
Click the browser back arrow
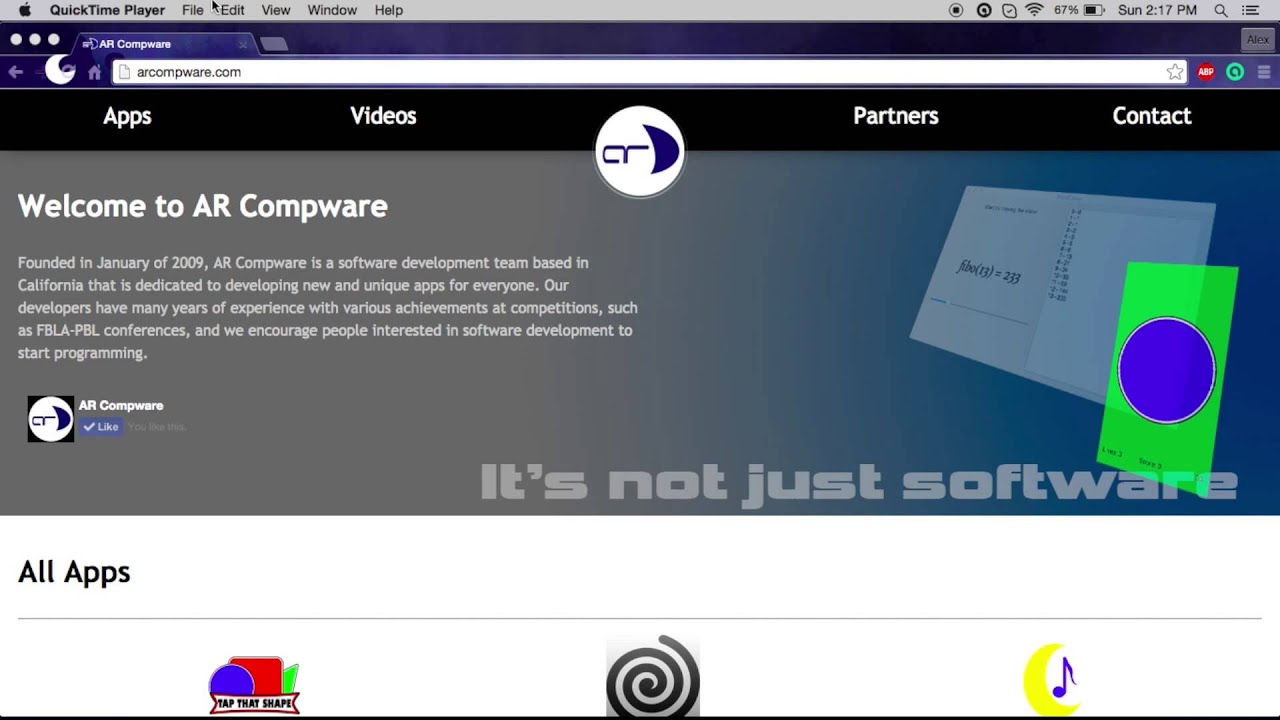tap(15, 72)
